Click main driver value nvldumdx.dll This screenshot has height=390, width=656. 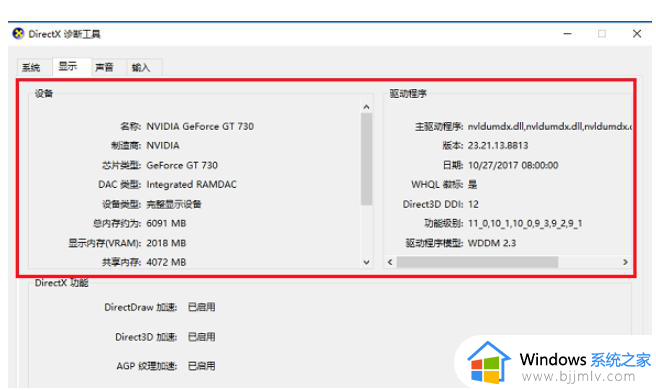point(549,126)
